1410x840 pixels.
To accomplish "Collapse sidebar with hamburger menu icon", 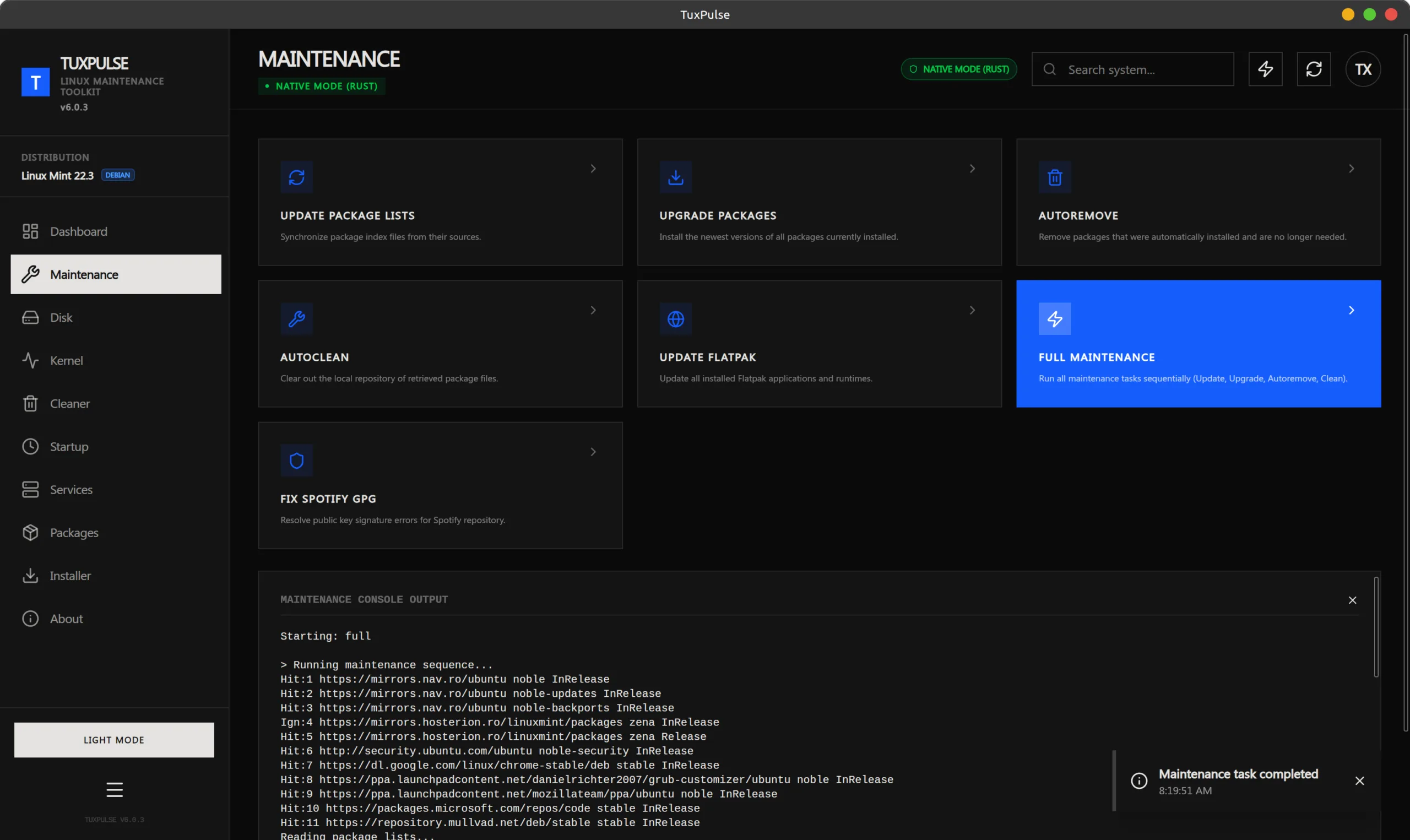I will (x=115, y=789).
